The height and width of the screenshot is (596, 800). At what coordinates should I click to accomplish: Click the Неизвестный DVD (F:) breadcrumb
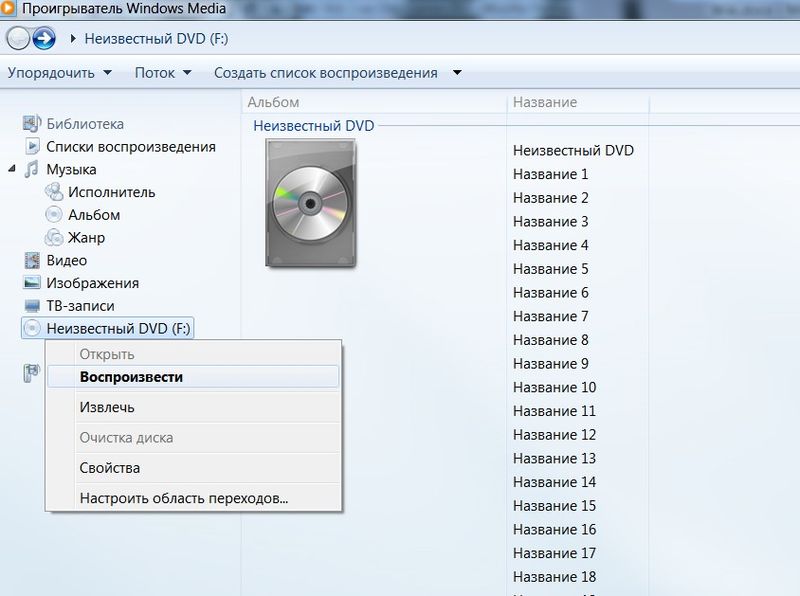tap(156, 39)
